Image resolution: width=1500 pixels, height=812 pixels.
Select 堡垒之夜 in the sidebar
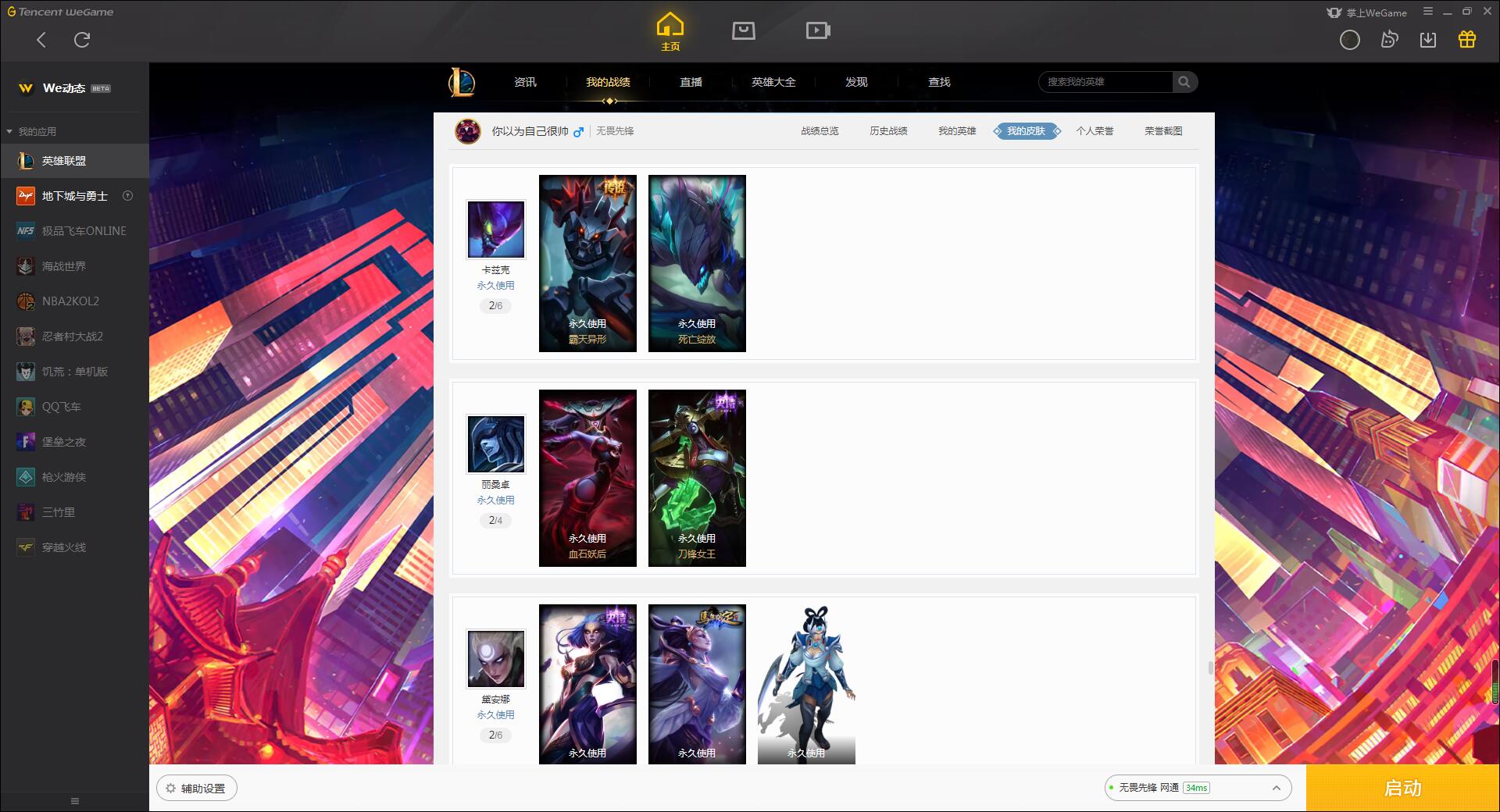coord(75,442)
